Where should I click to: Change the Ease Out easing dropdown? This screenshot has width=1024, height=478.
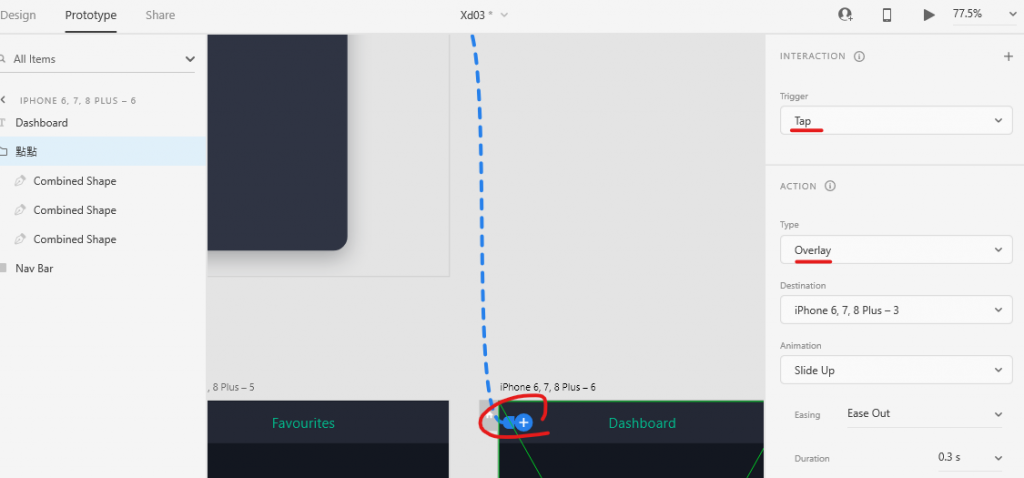point(924,413)
